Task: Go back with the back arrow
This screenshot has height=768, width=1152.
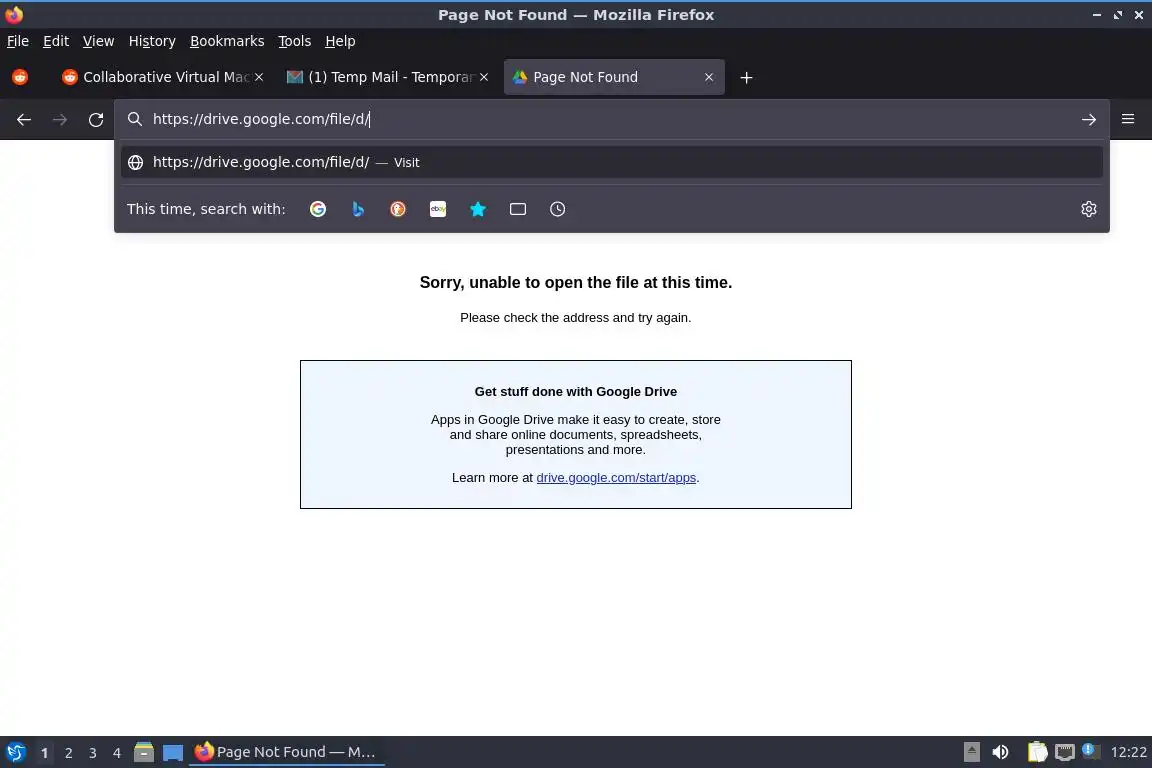Action: (24, 120)
